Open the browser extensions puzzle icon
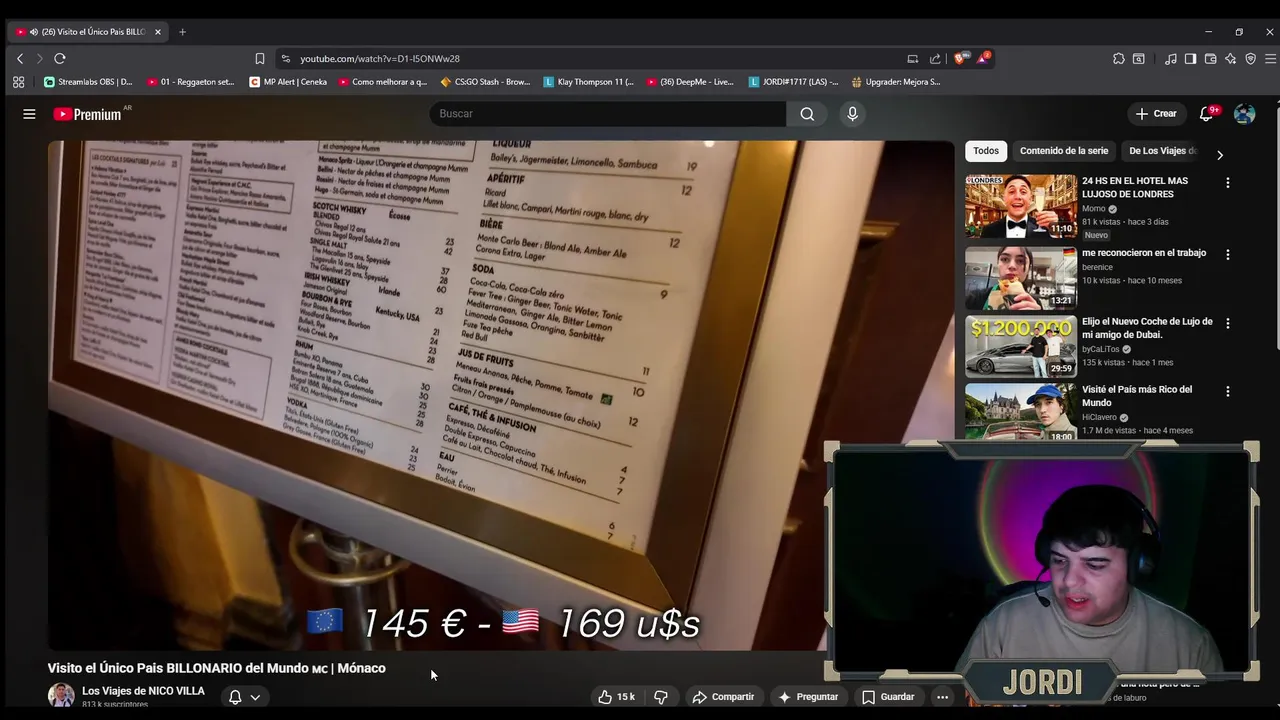1280x720 pixels. tap(1119, 59)
